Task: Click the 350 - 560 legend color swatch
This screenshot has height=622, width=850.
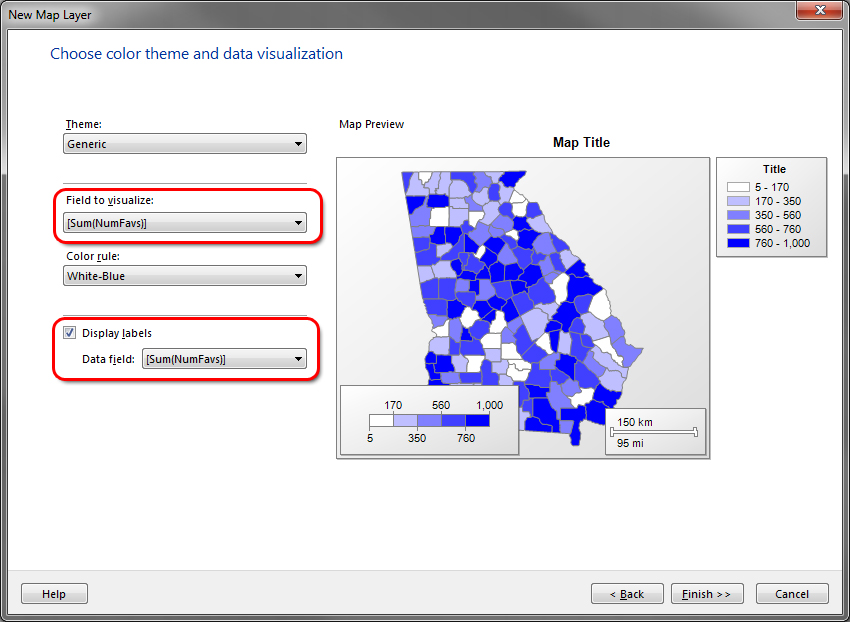Action: (x=738, y=215)
